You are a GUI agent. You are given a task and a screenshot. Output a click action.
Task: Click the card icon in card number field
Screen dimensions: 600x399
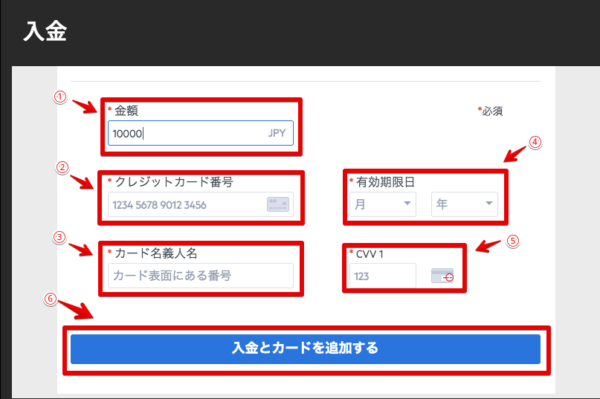(278, 204)
